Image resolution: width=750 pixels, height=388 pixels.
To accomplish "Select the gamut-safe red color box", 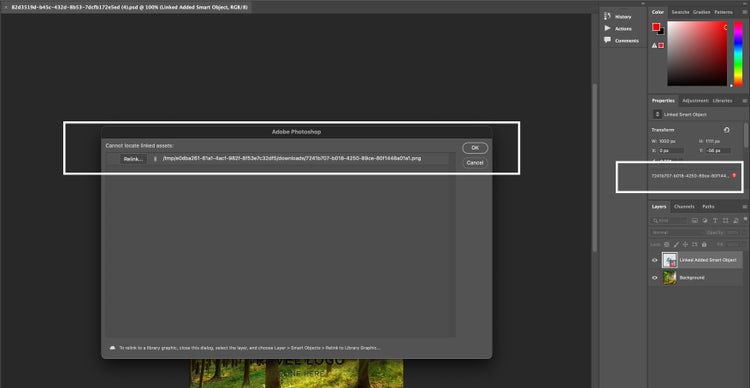I will [x=661, y=45].
